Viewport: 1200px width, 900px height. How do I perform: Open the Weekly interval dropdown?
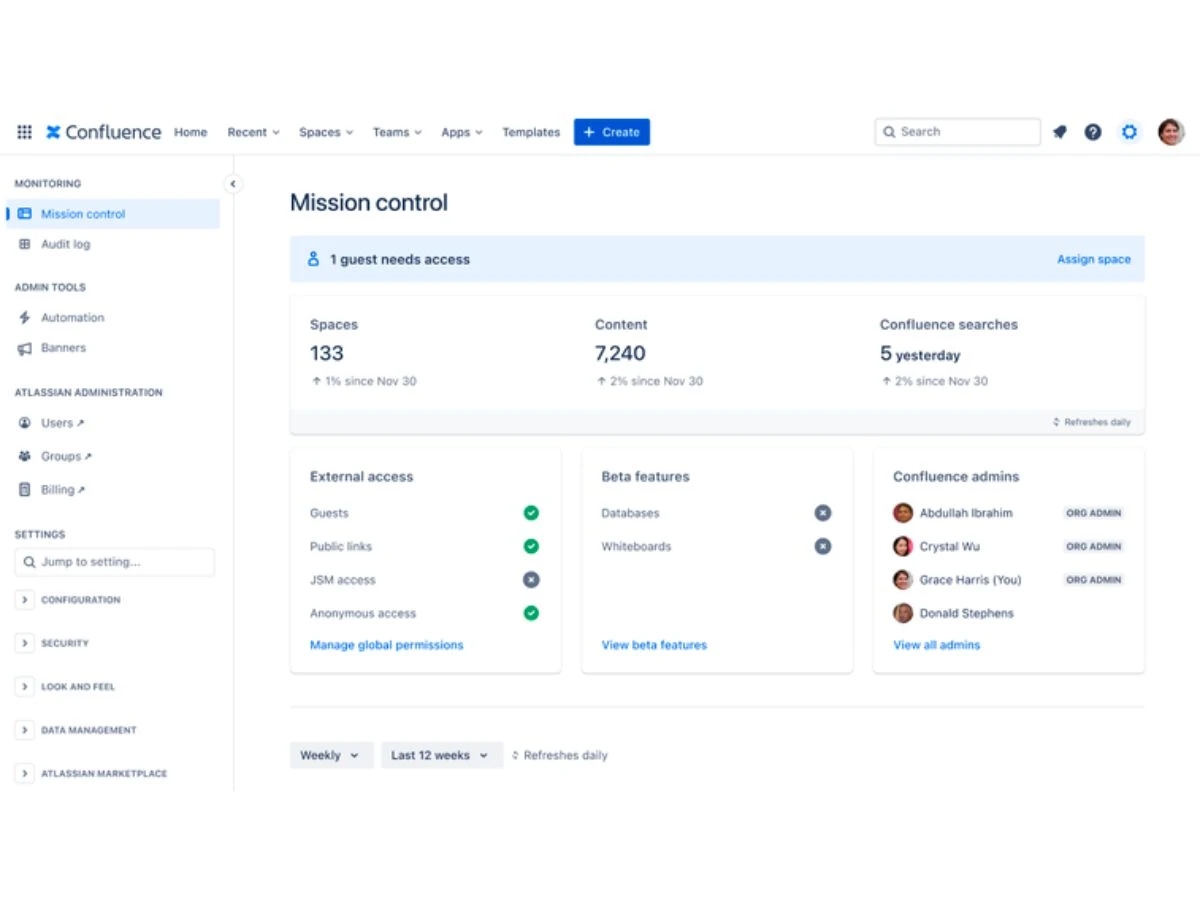(332, 755)
